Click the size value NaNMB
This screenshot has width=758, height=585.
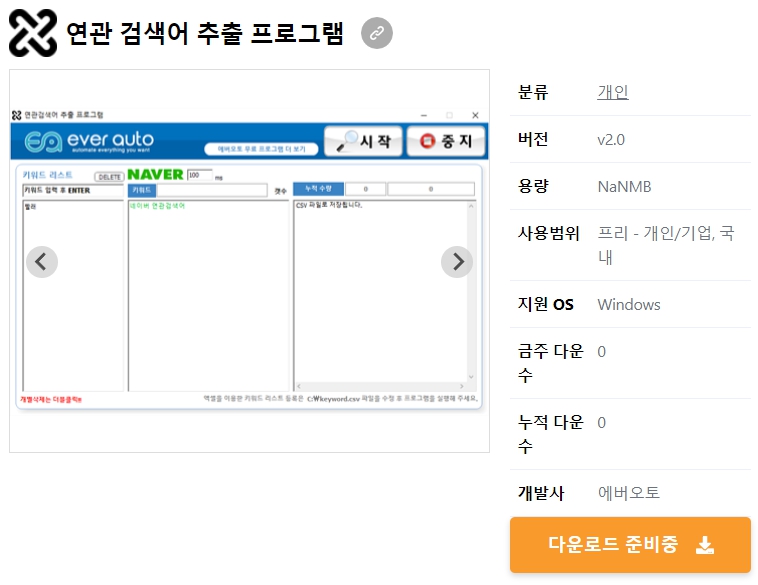point(625,187)
